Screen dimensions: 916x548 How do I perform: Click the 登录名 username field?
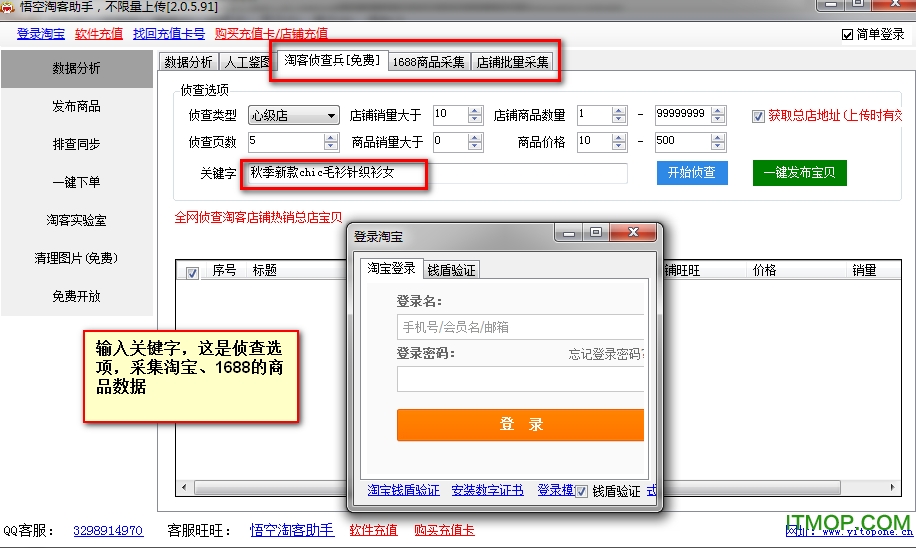[x=521, y=327]
